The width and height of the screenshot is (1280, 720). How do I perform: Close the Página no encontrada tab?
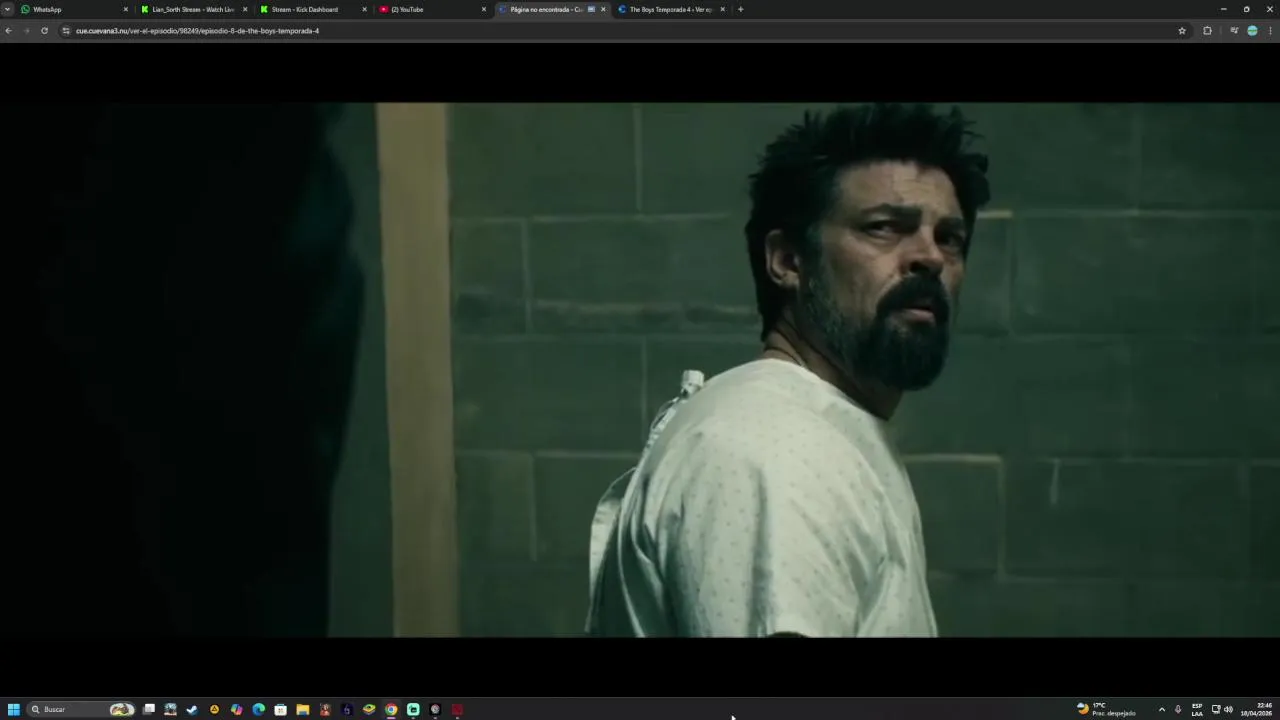[603, 9]
